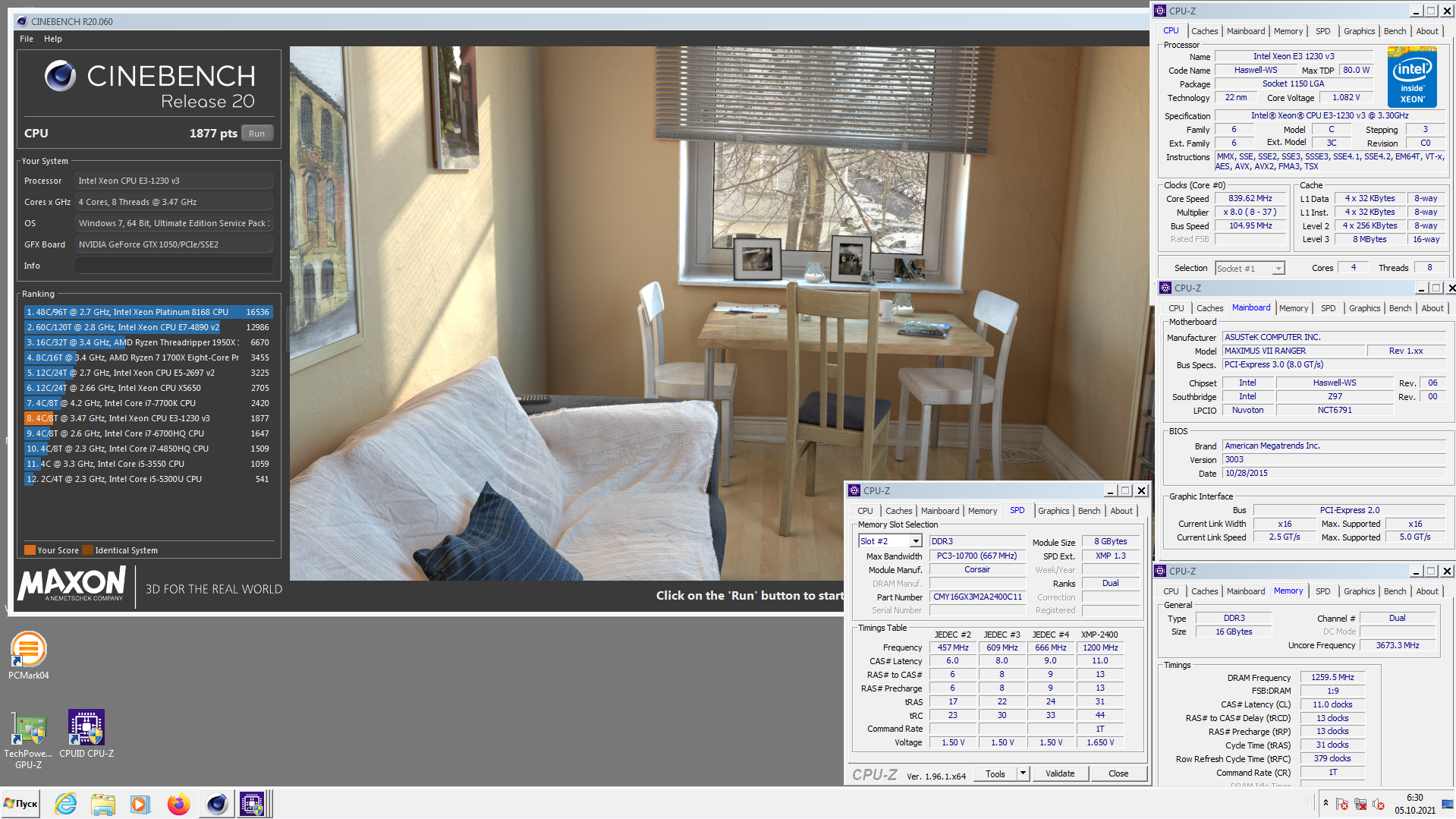
Task: Open the PCMark04 desktop shortcut
Action: [29, 656]
